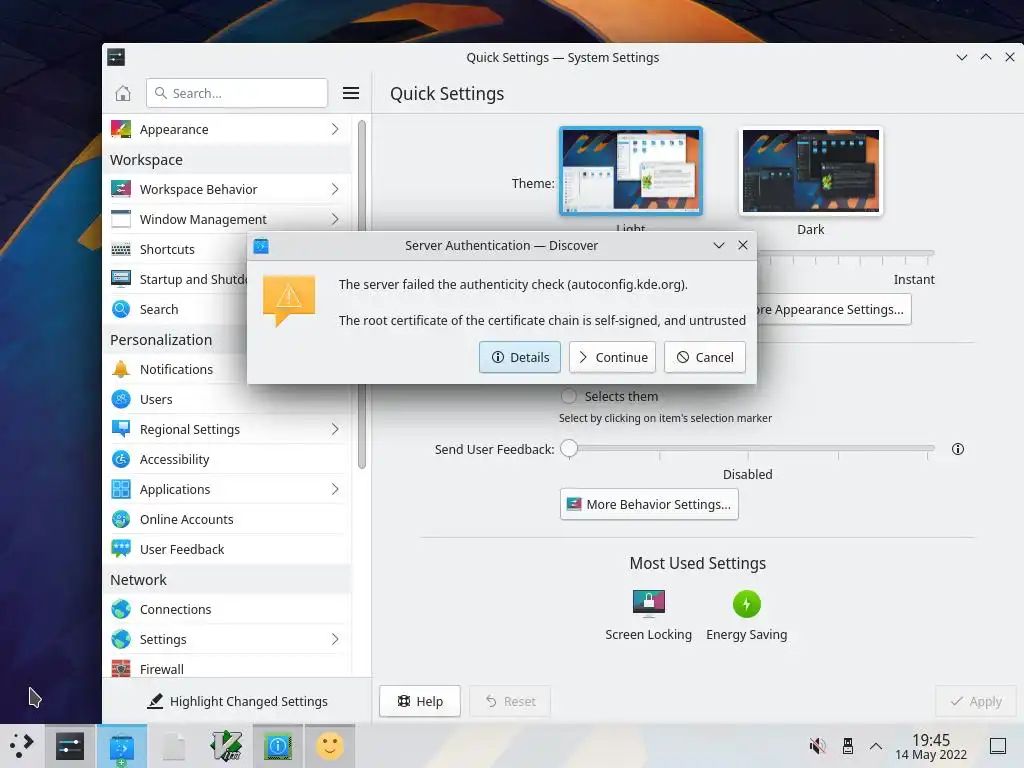Click the Firewall brick icon
Screen dimensions: 1024x768
click(x=121, y=669)
